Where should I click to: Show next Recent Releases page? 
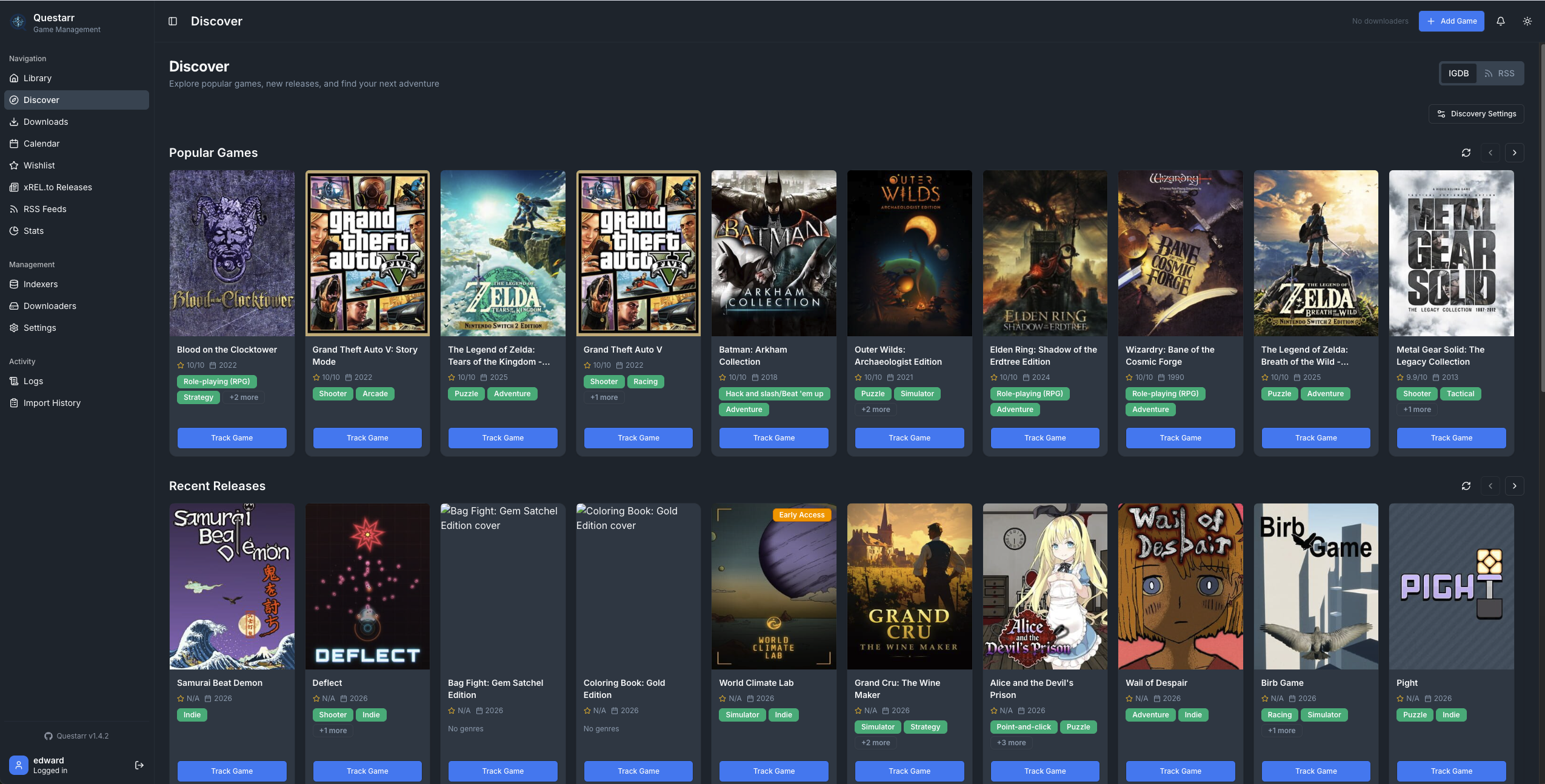pyautogui.click(x=1515, y=486)
